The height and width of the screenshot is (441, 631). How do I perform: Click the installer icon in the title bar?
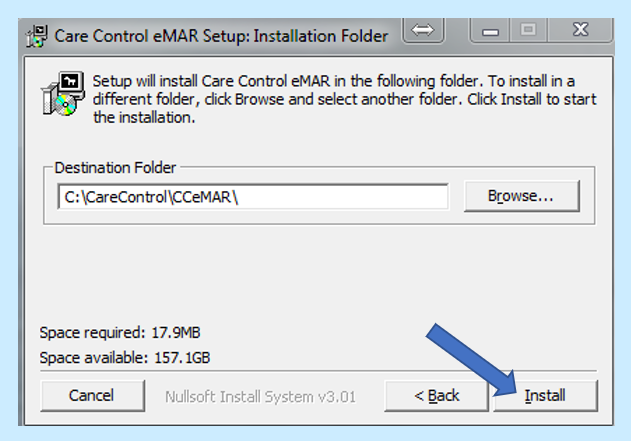(x=37, y=36)
